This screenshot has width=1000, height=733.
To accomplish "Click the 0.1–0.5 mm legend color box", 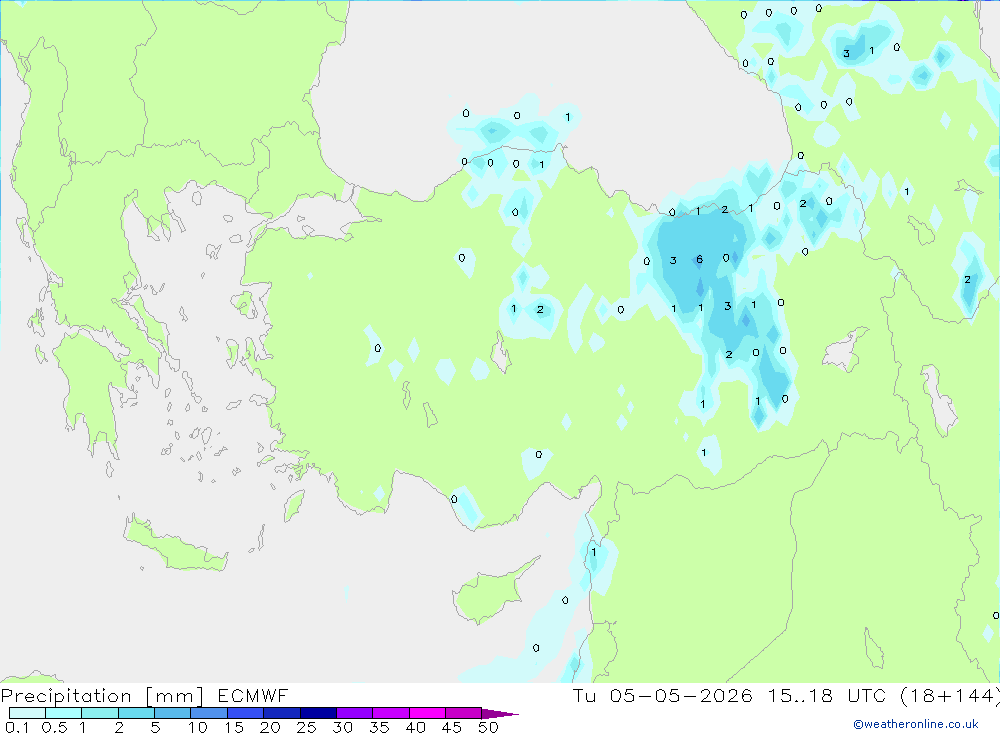I will pos(27,713).
